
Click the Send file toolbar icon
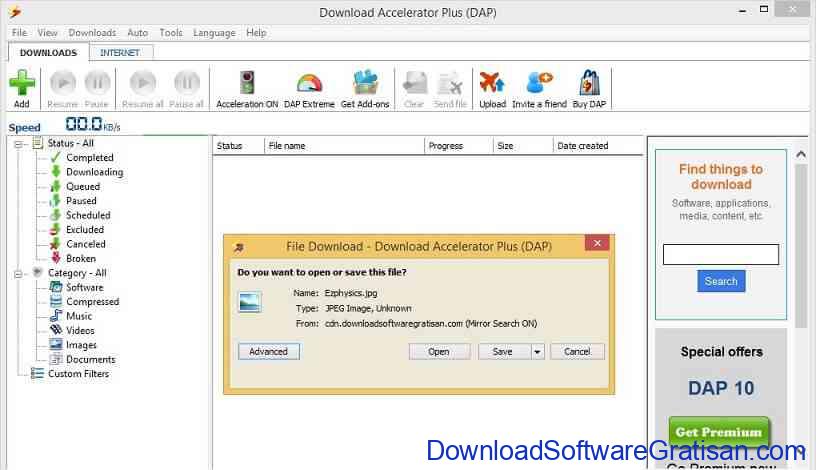click(x=450, y=83)
